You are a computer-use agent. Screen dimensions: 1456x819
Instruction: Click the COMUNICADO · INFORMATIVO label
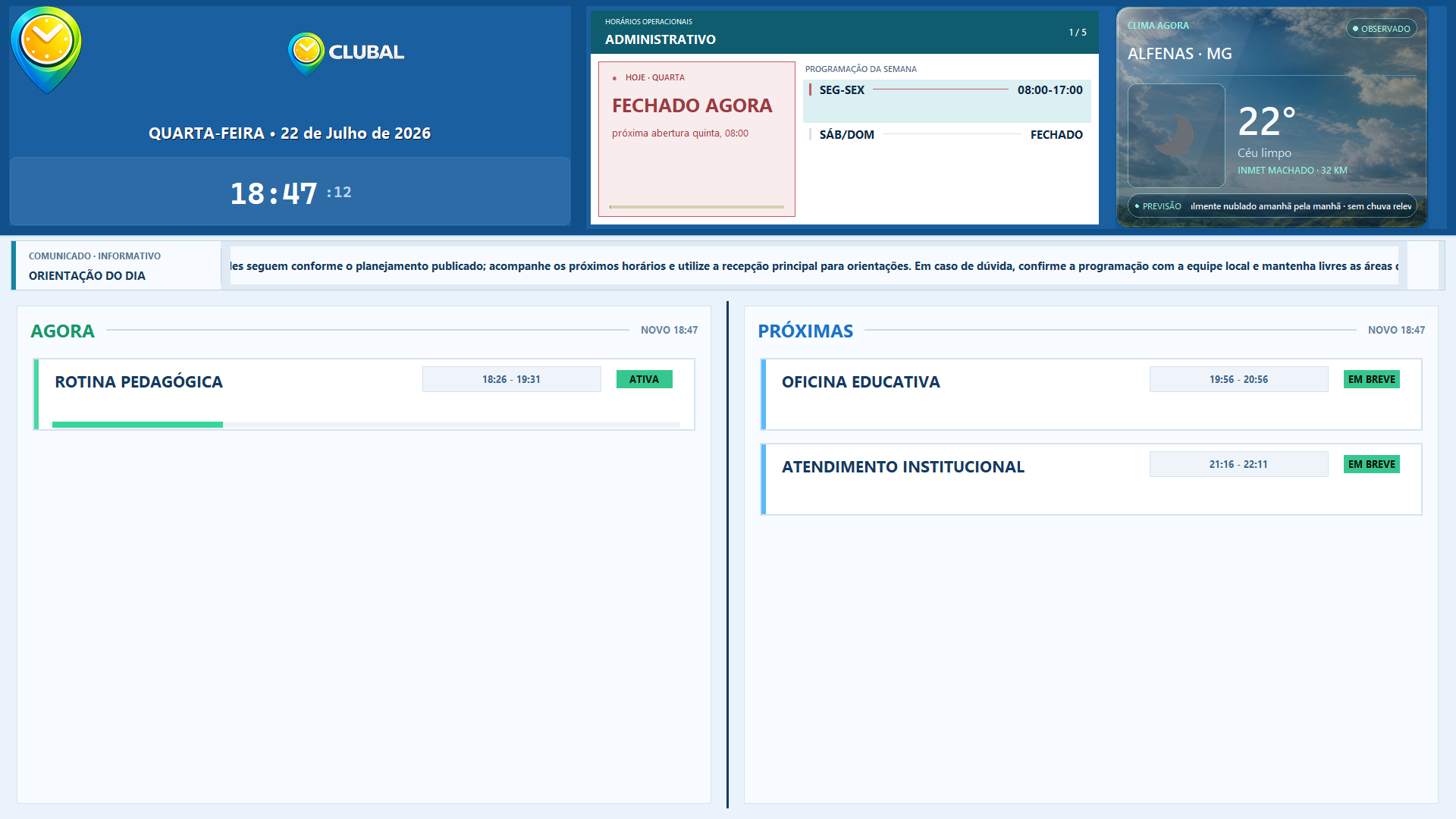(x=95, y=256)
